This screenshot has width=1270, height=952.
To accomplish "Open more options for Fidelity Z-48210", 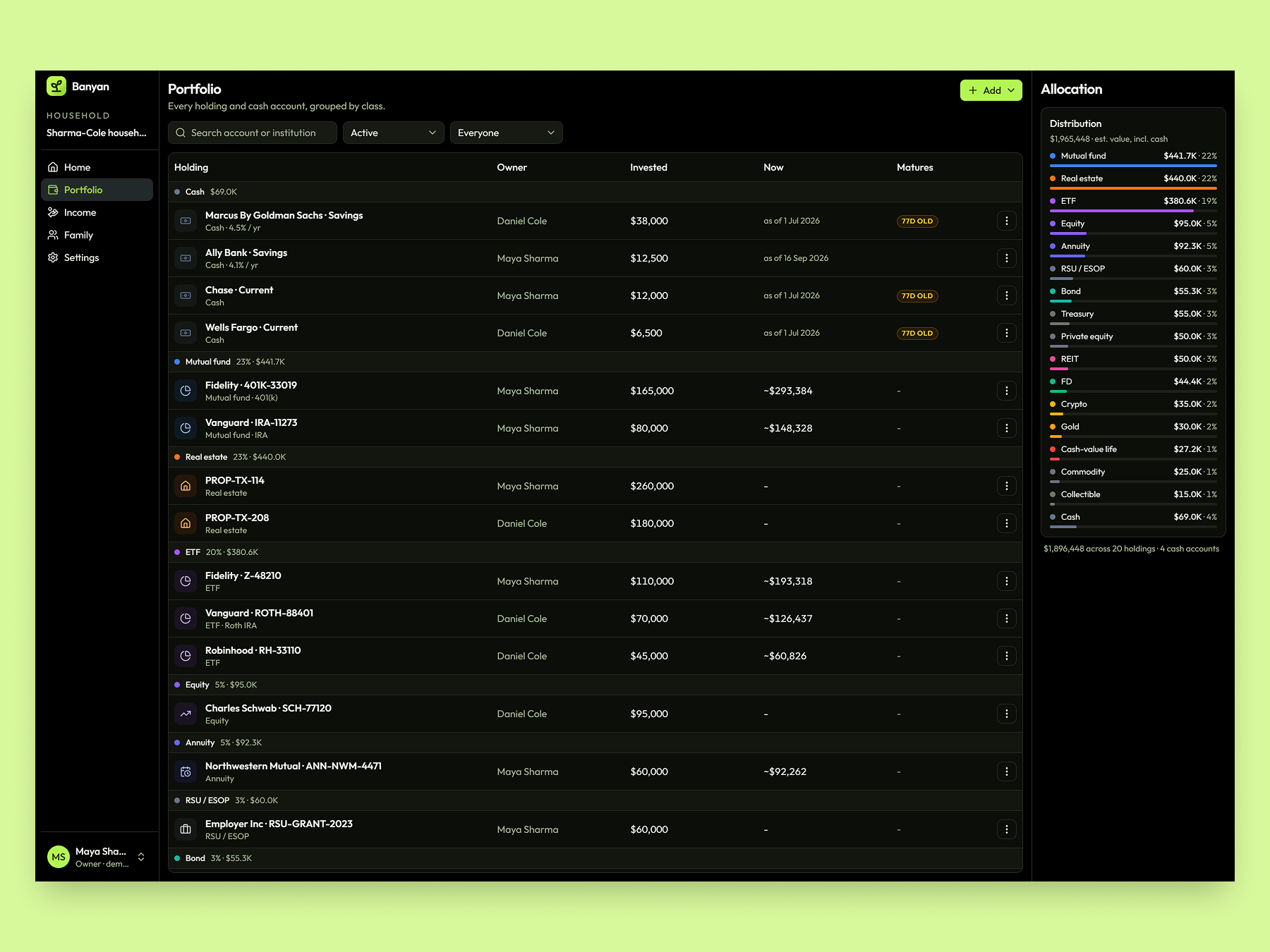I will (x=1007, y=581).
